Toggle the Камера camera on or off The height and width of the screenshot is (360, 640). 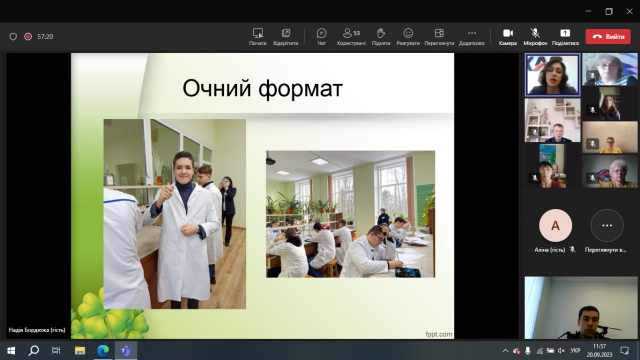[x=508, y=36]
